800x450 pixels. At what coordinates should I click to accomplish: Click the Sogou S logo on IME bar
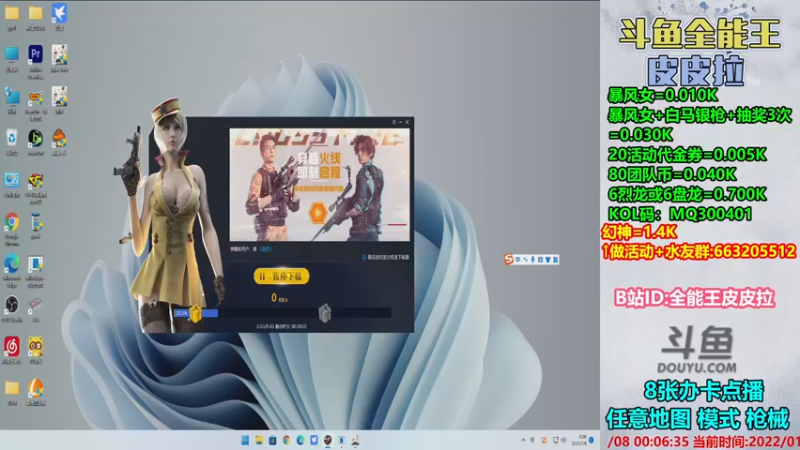tap(508, 259)
